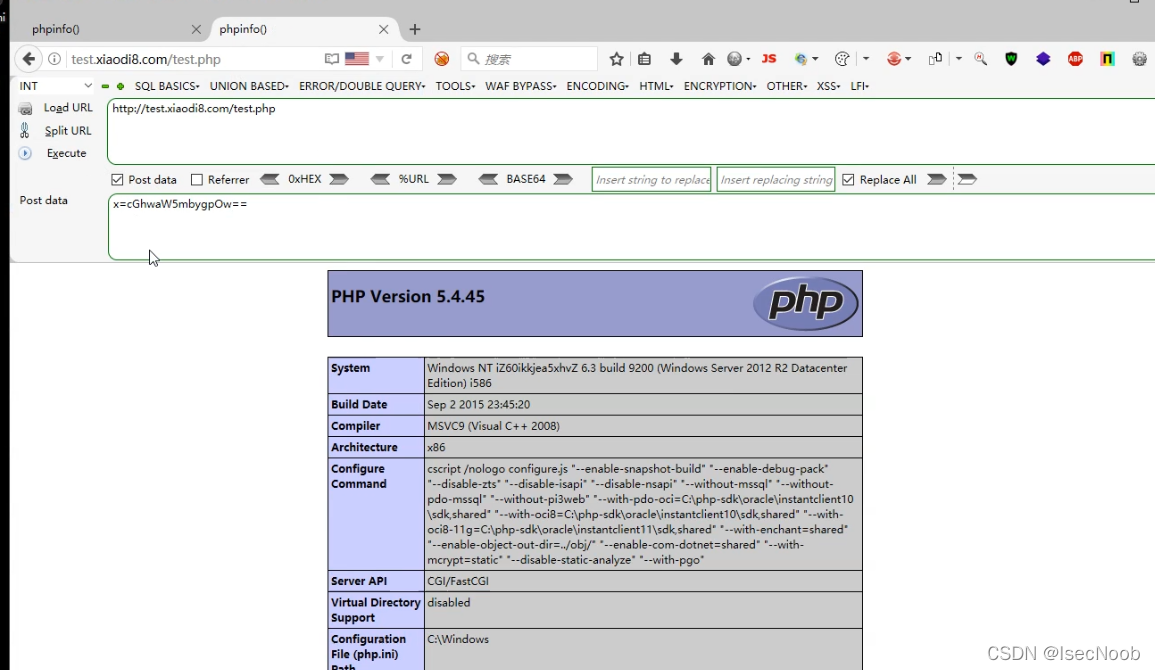Close the active phpinfo() tab
The width and height of the screenshot is (1155, 670).
[384, 29]
